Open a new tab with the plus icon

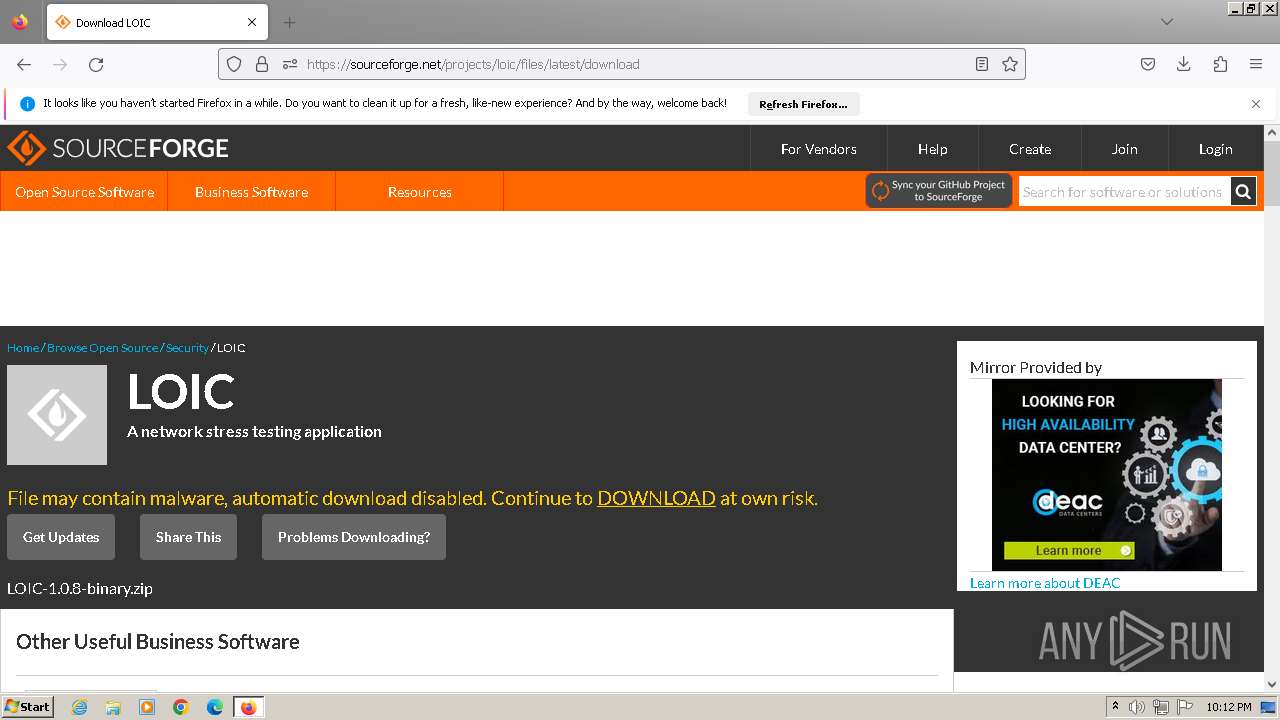289,22
